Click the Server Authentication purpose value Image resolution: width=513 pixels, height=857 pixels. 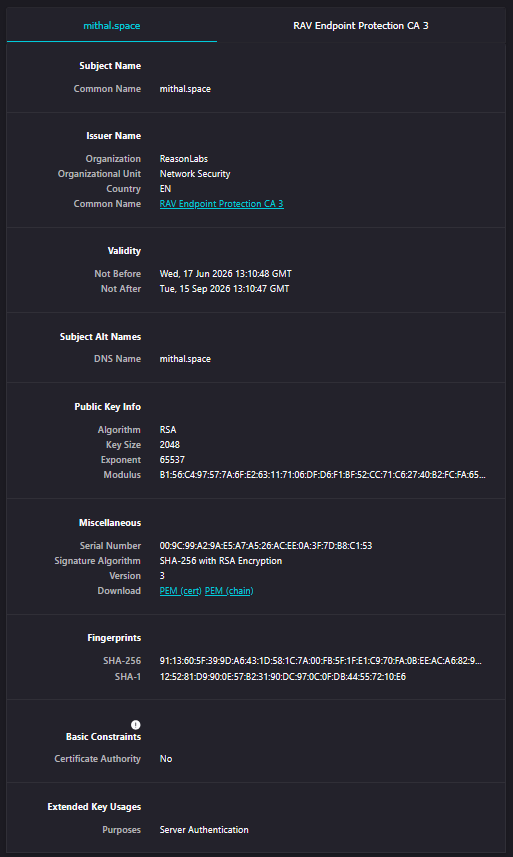pyautogui.click(x=204, y=830)
